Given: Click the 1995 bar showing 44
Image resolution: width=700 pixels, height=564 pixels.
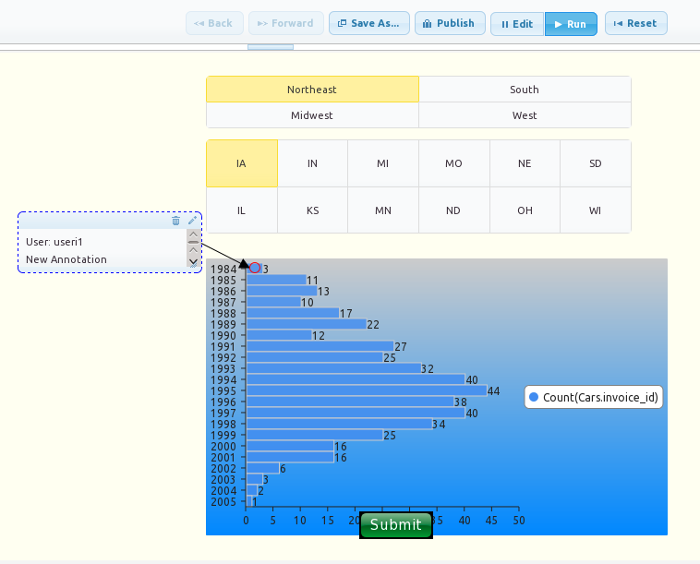Looking at the screenshot, I should coord(366,391).
